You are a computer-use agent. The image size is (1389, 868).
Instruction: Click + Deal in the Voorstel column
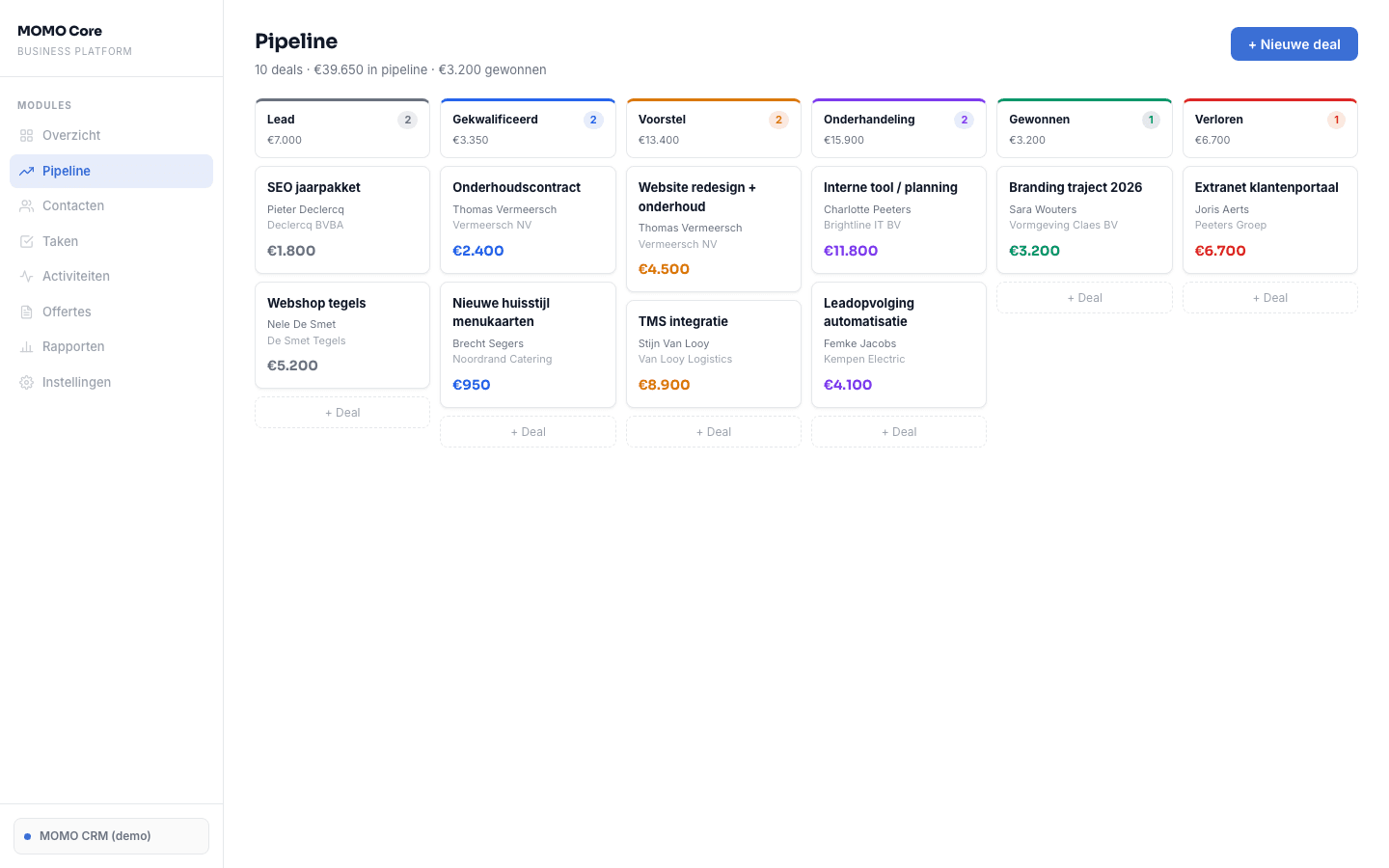point(714,431)
